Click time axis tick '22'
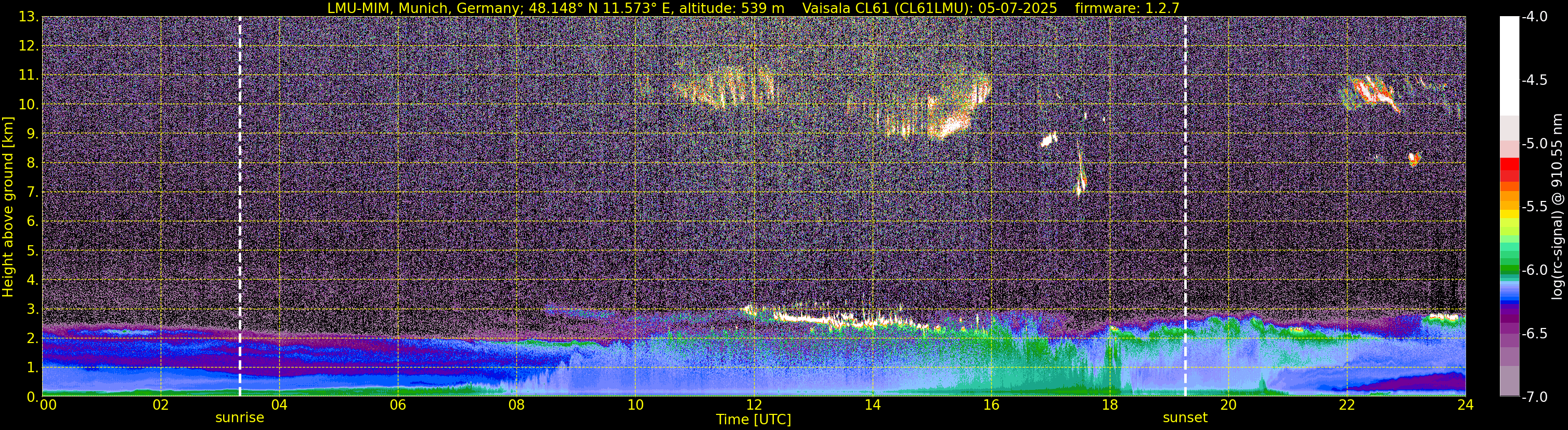The height and width of the screenshot is (430, 1568). 1347,404
